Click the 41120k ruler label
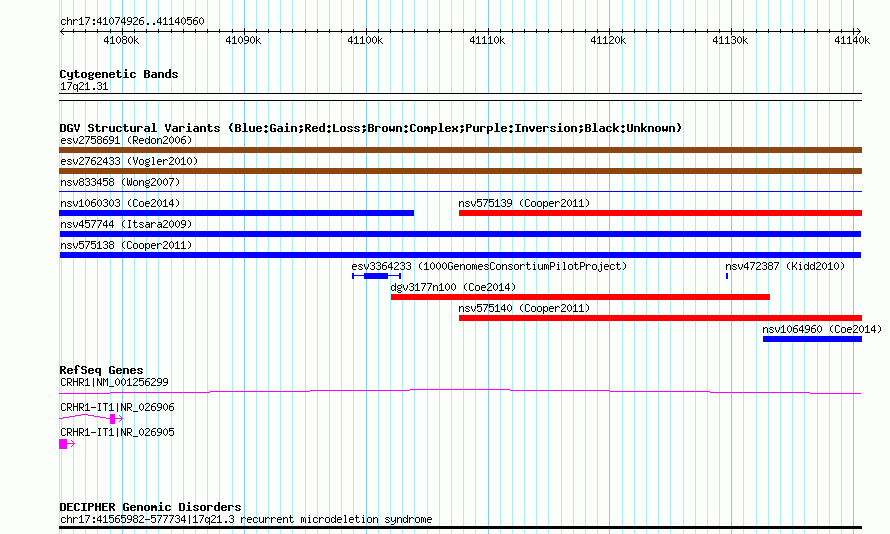Image resolution: width=890 pixels, height=534 pixels. (608, 40)
